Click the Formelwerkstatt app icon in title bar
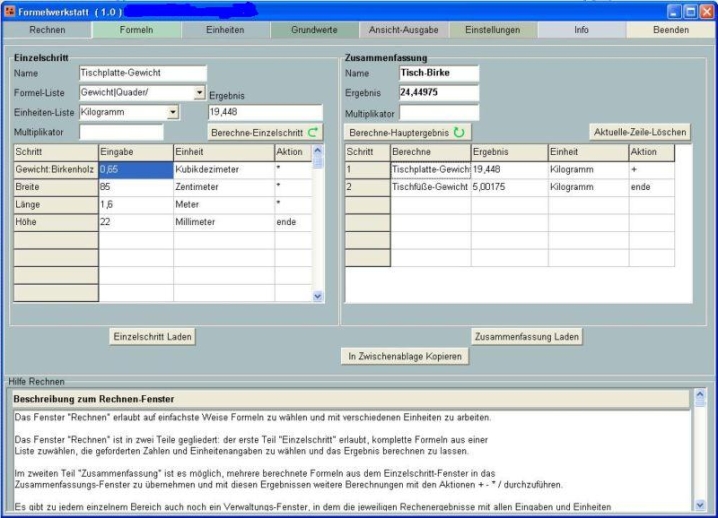 click(x=8, y=8)
